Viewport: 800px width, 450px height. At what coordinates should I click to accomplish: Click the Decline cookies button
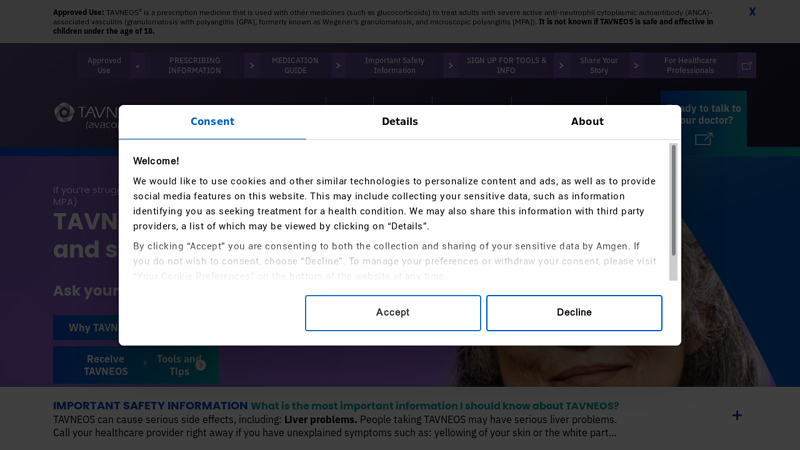[x=574, y=313]
